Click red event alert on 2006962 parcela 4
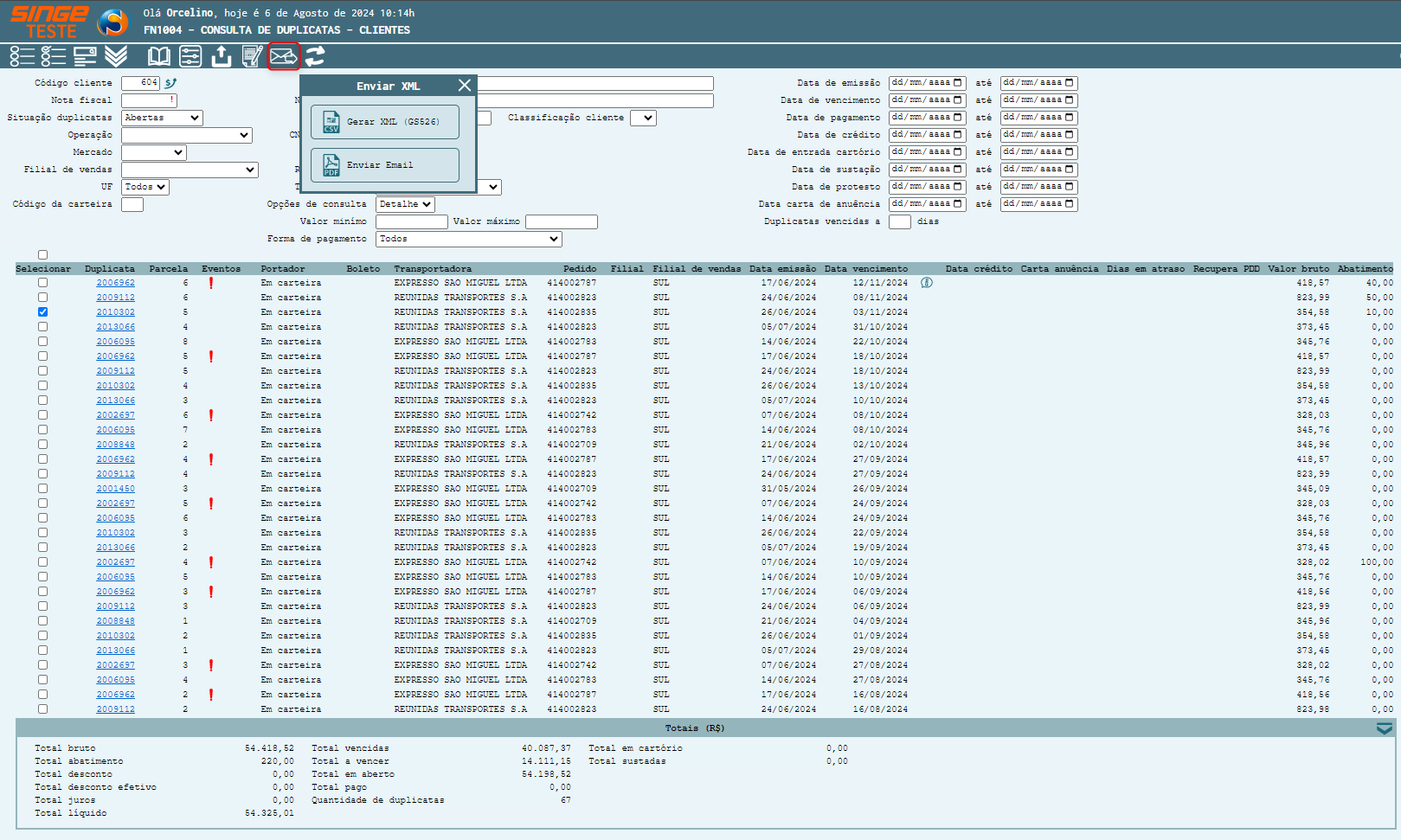The width and height of the screenshot is (1401, 840). [x=211, y=459]
